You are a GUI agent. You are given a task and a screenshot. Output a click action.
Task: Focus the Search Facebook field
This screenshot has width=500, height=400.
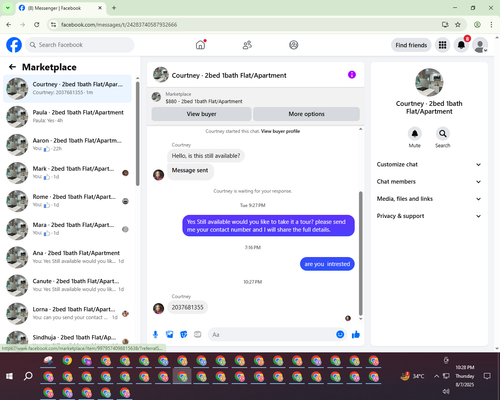point(80,45)
